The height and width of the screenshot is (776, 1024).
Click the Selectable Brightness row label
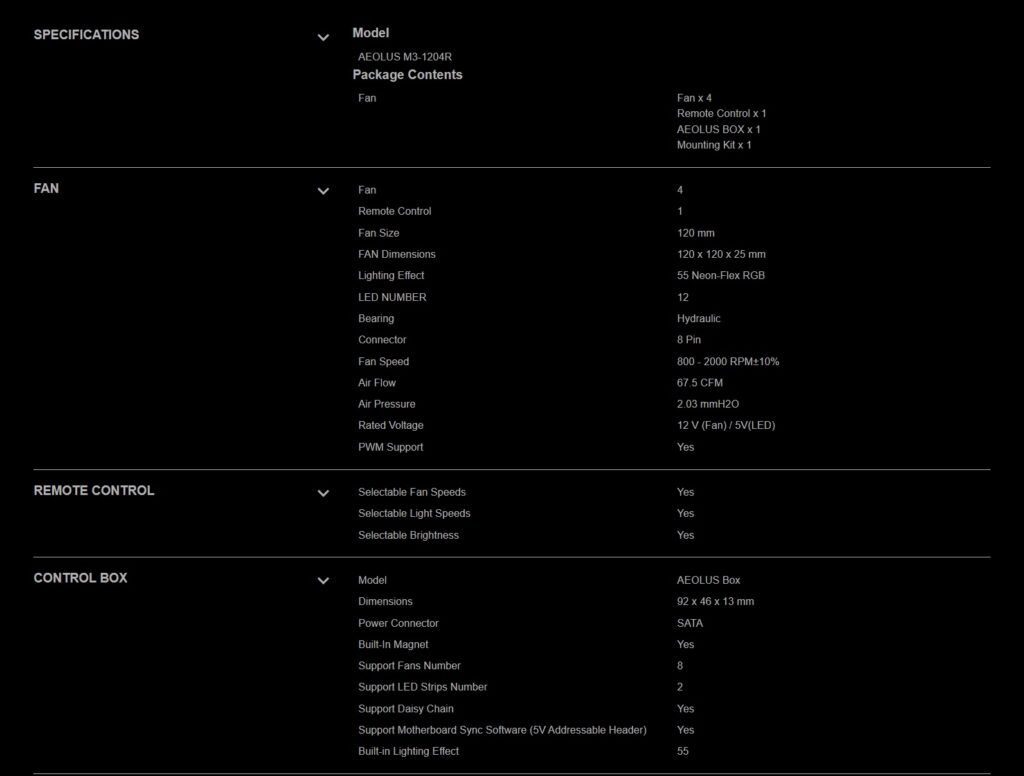click(x=408, y=535)
